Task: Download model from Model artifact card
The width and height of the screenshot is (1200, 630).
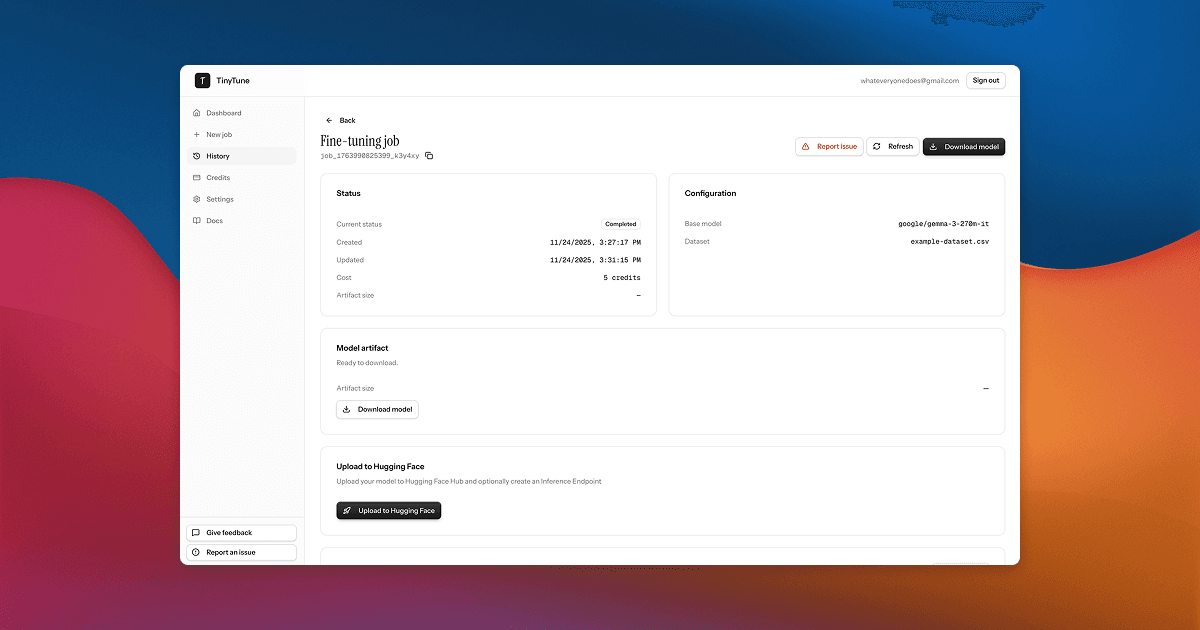Action: [x=377, y=410]
